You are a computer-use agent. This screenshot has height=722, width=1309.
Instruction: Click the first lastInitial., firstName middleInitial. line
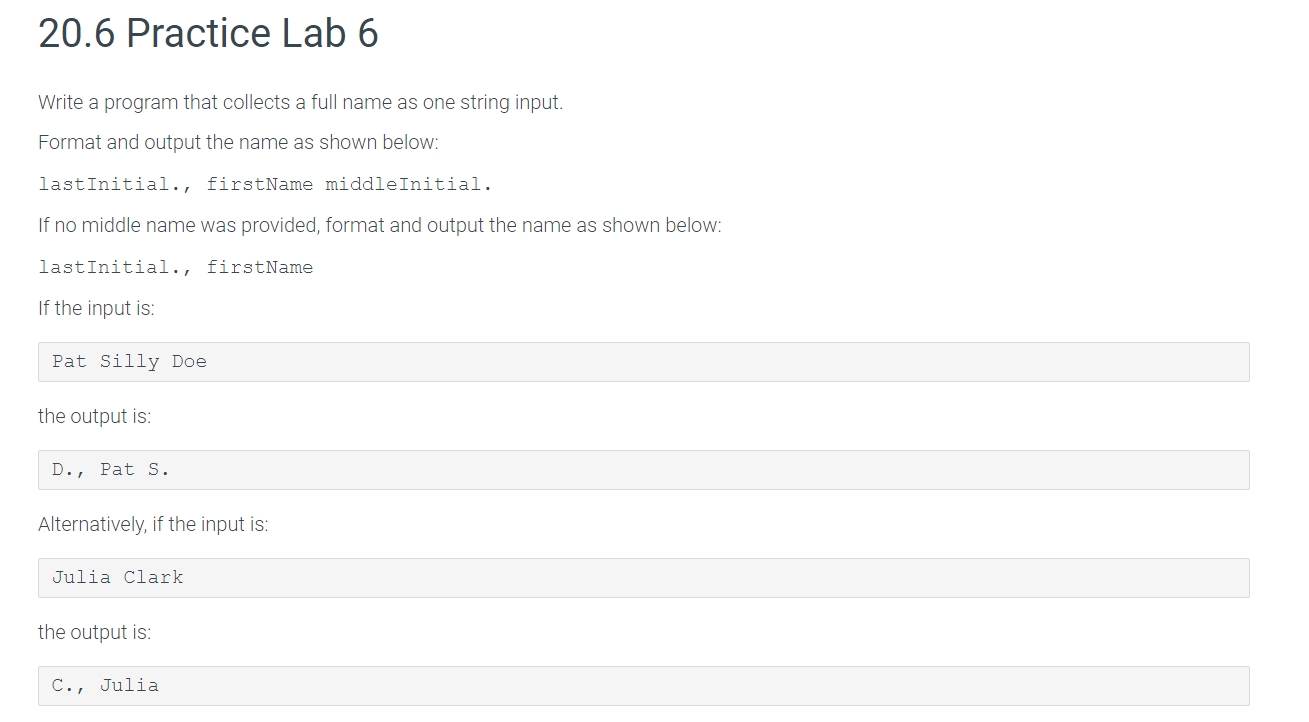(x=265, y=185)
